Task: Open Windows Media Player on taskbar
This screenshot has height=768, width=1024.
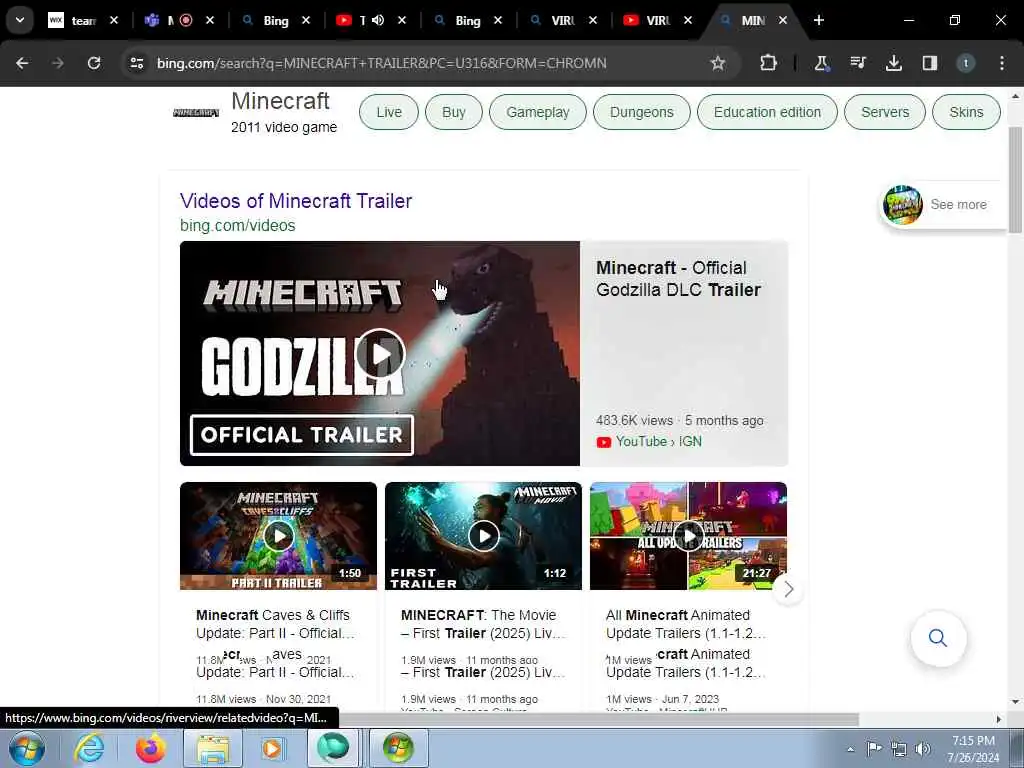Action: pos(272,748)
